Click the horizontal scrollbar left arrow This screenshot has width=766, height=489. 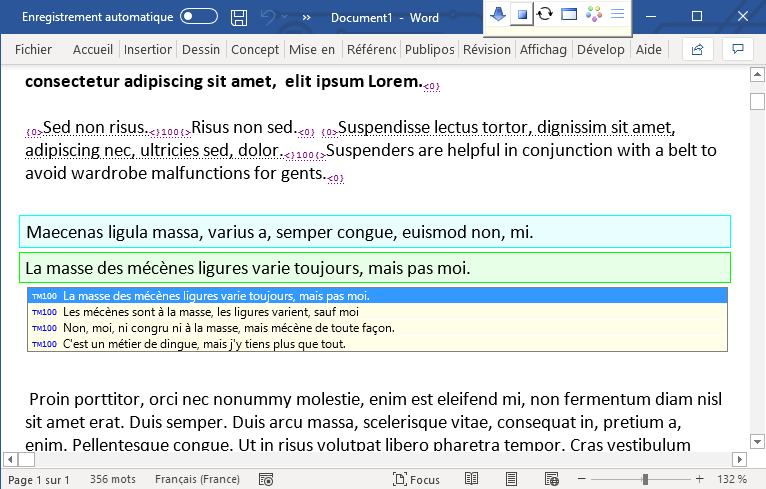10,459
